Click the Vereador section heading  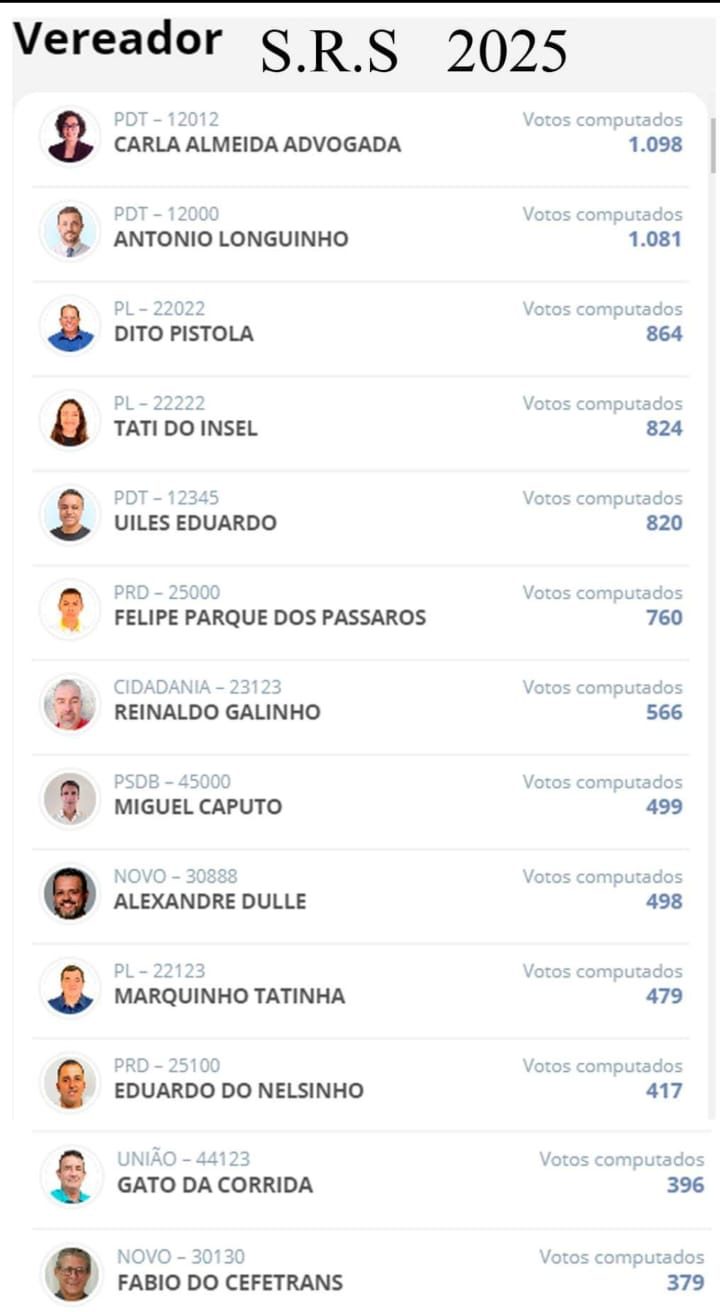pyautogui.click(x=117, y=40)
